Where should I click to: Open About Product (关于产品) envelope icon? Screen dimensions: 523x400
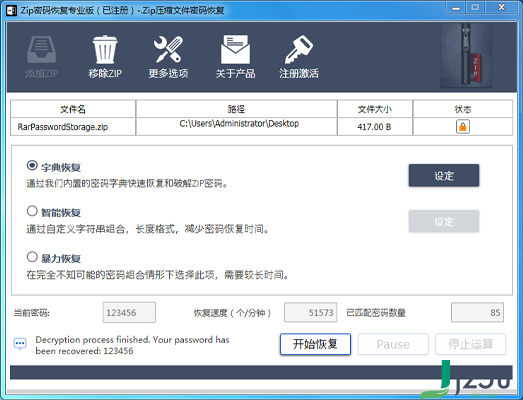pyautogui.click(x=235, y=49)
